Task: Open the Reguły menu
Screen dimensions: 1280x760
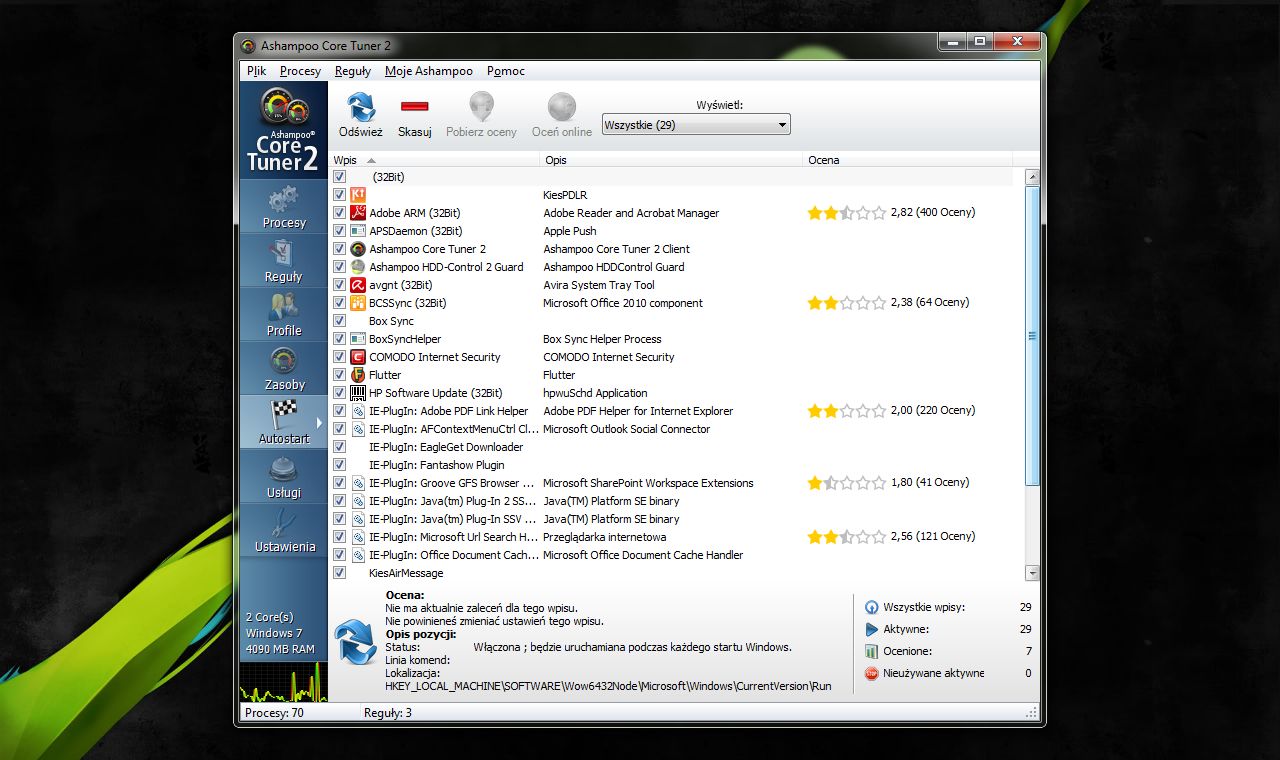Action: 353,71
